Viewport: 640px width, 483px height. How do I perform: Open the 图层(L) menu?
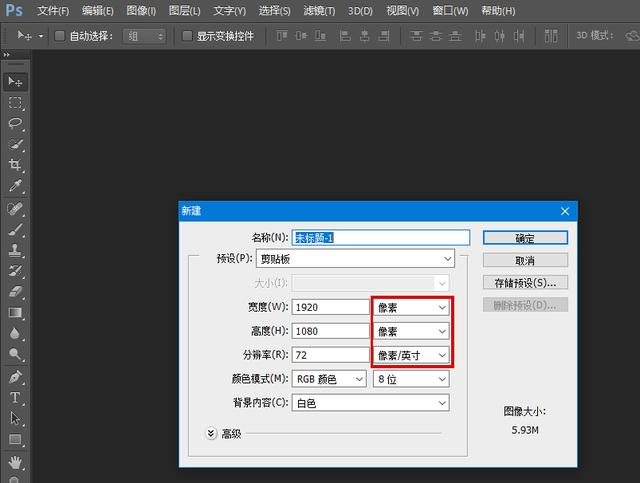click(x=184, y=11)
